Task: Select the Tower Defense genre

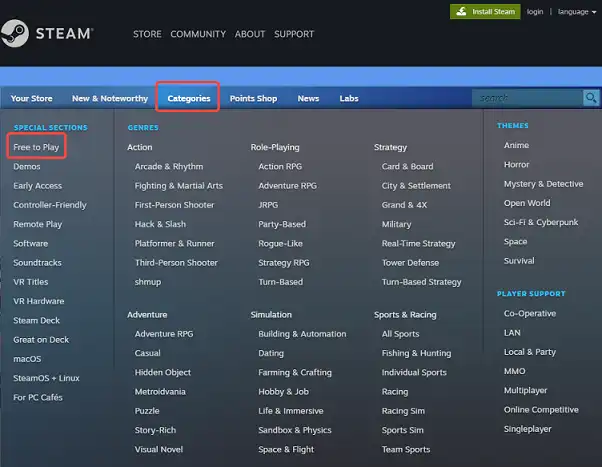Action: pyautogui.click(x=410, y=263)
